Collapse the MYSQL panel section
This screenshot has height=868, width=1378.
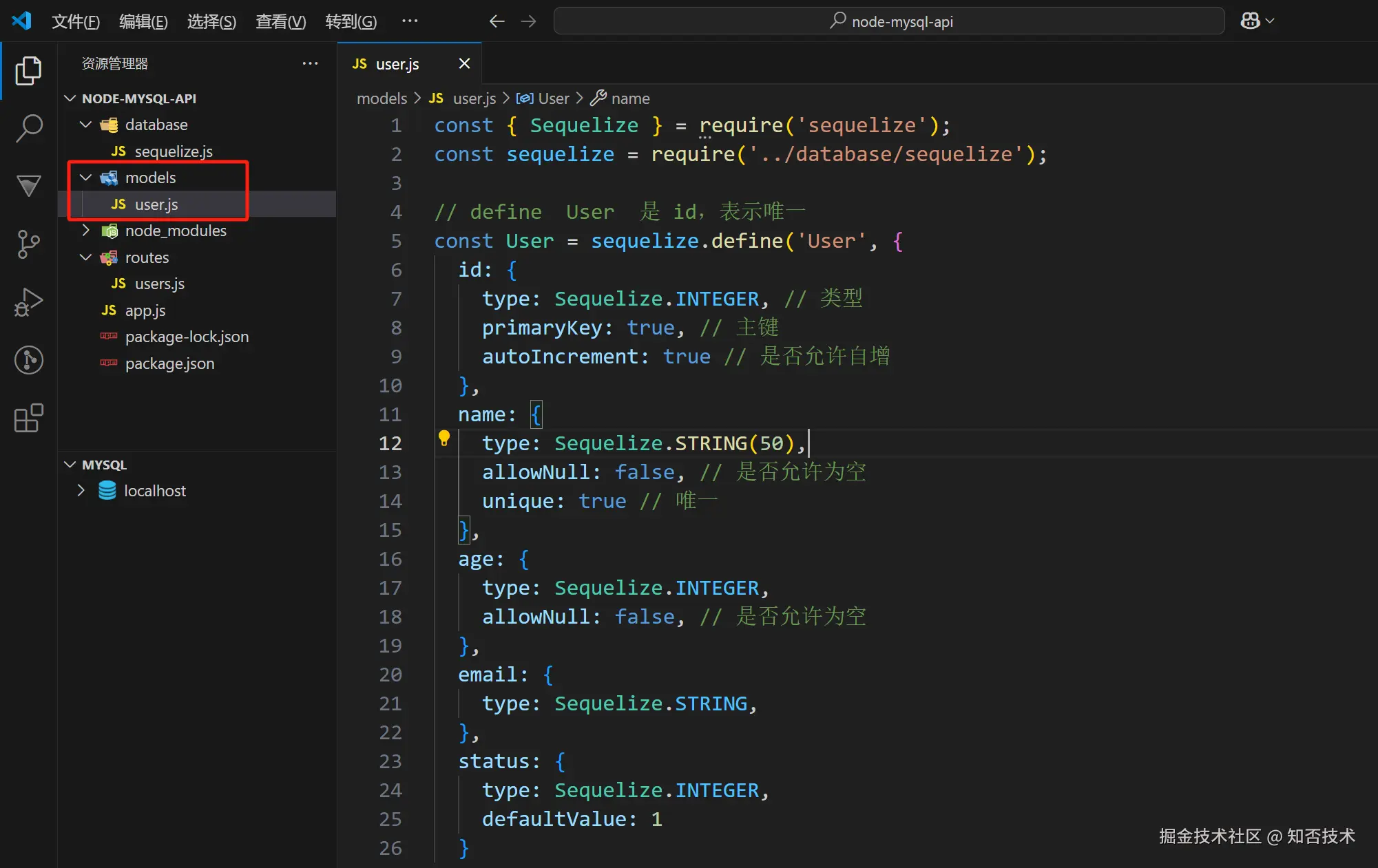click(70, 465)
